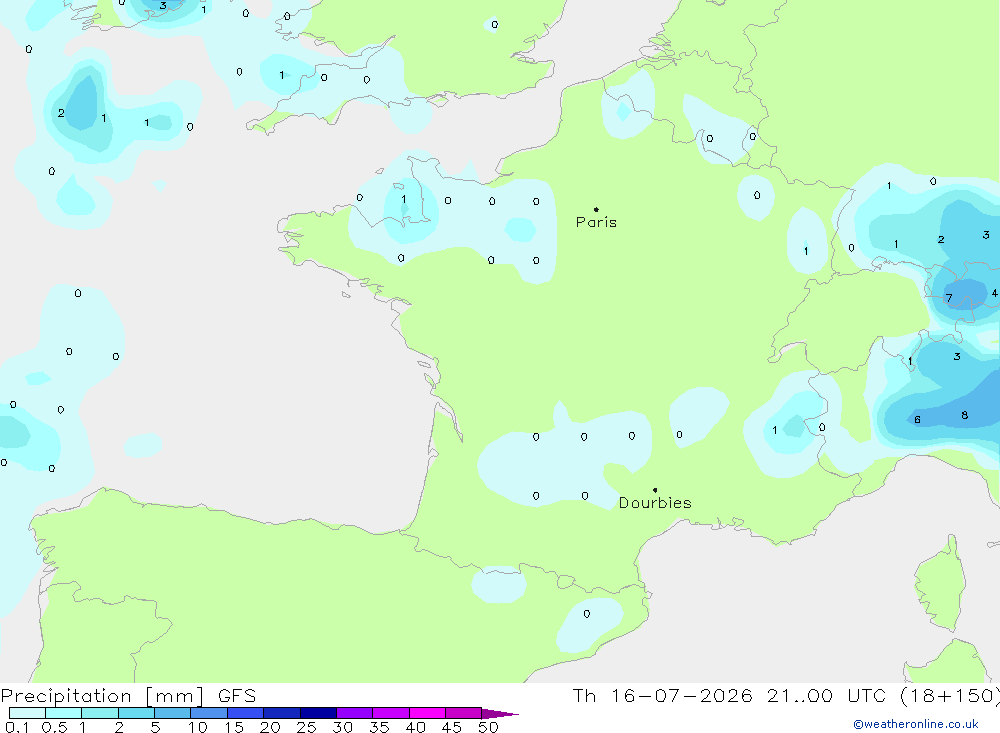Click the 2 mm value west of Cornwall

tap(61, 113)
